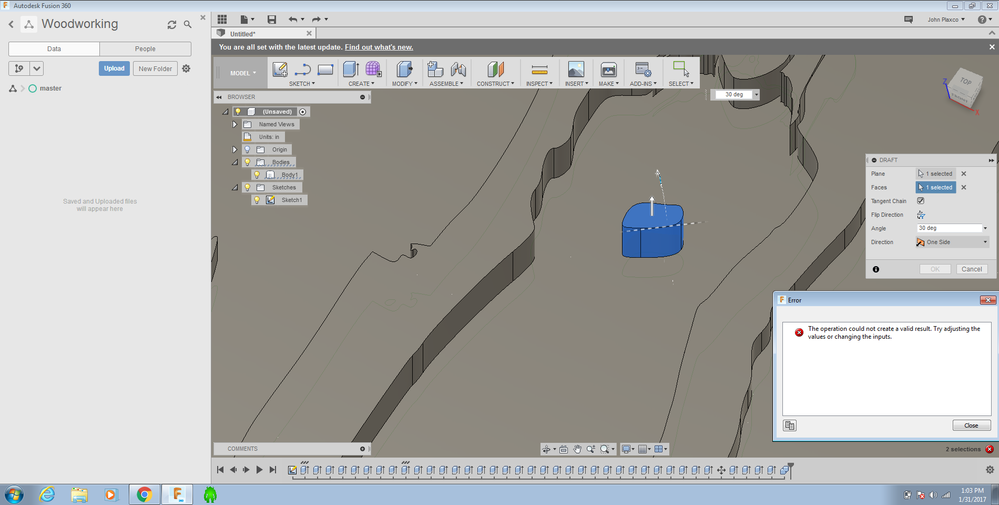Click the Insert image icon
The width and height of the screenshot is (999, 505).
pyautogui.click(x=575, y=69)
